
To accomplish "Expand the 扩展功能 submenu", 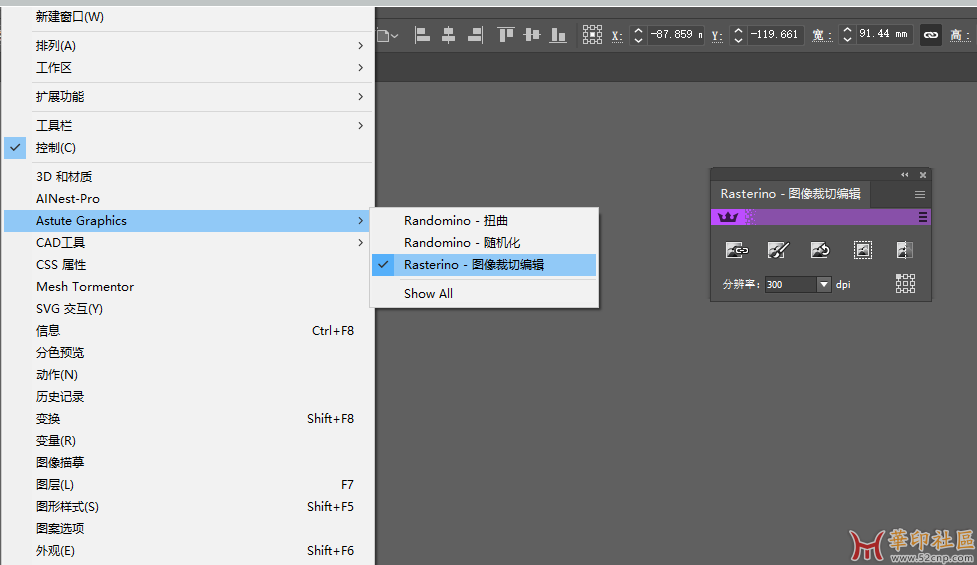I will (x=188, y=97).
